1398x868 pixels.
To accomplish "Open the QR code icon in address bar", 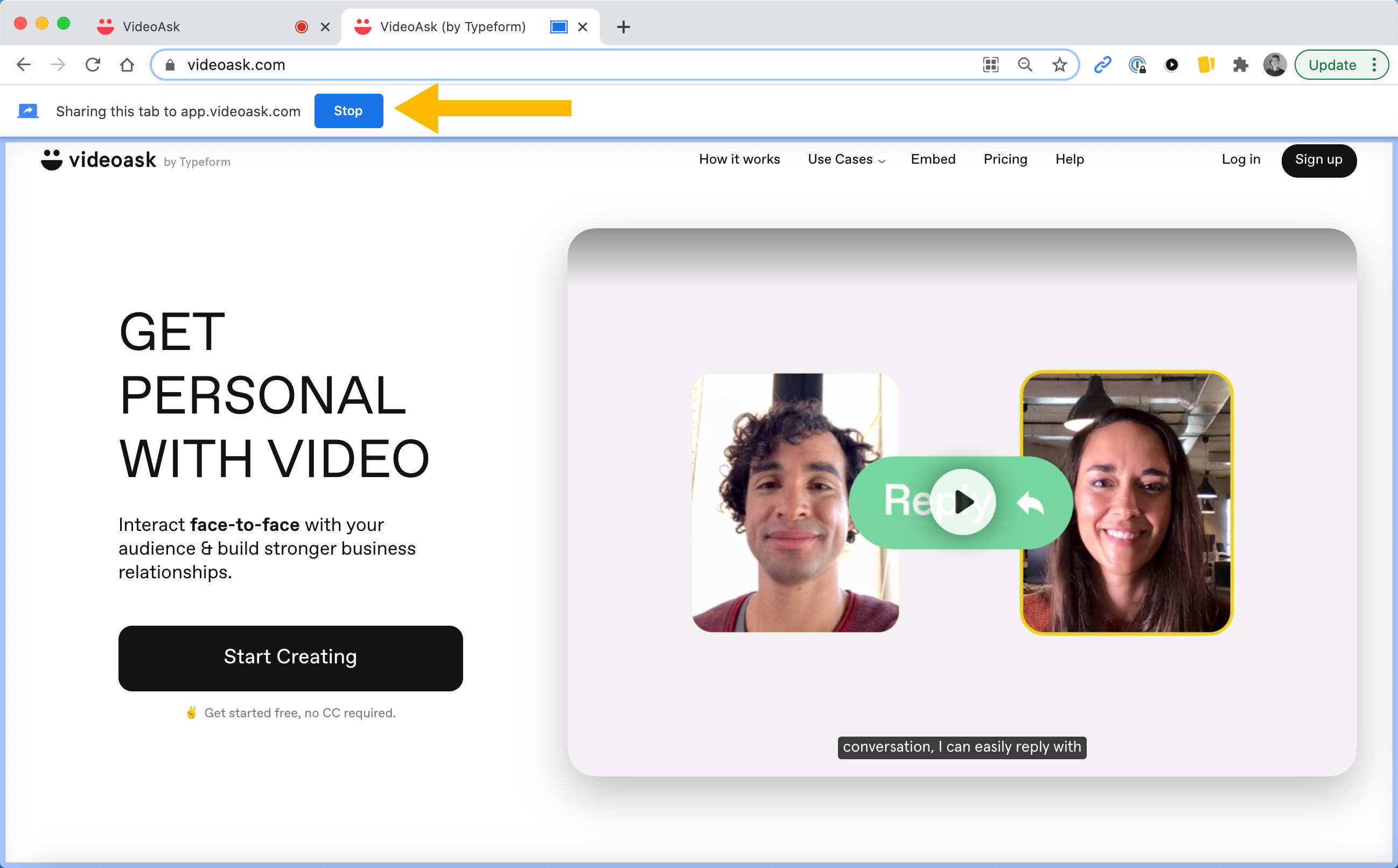I will 990,65.
